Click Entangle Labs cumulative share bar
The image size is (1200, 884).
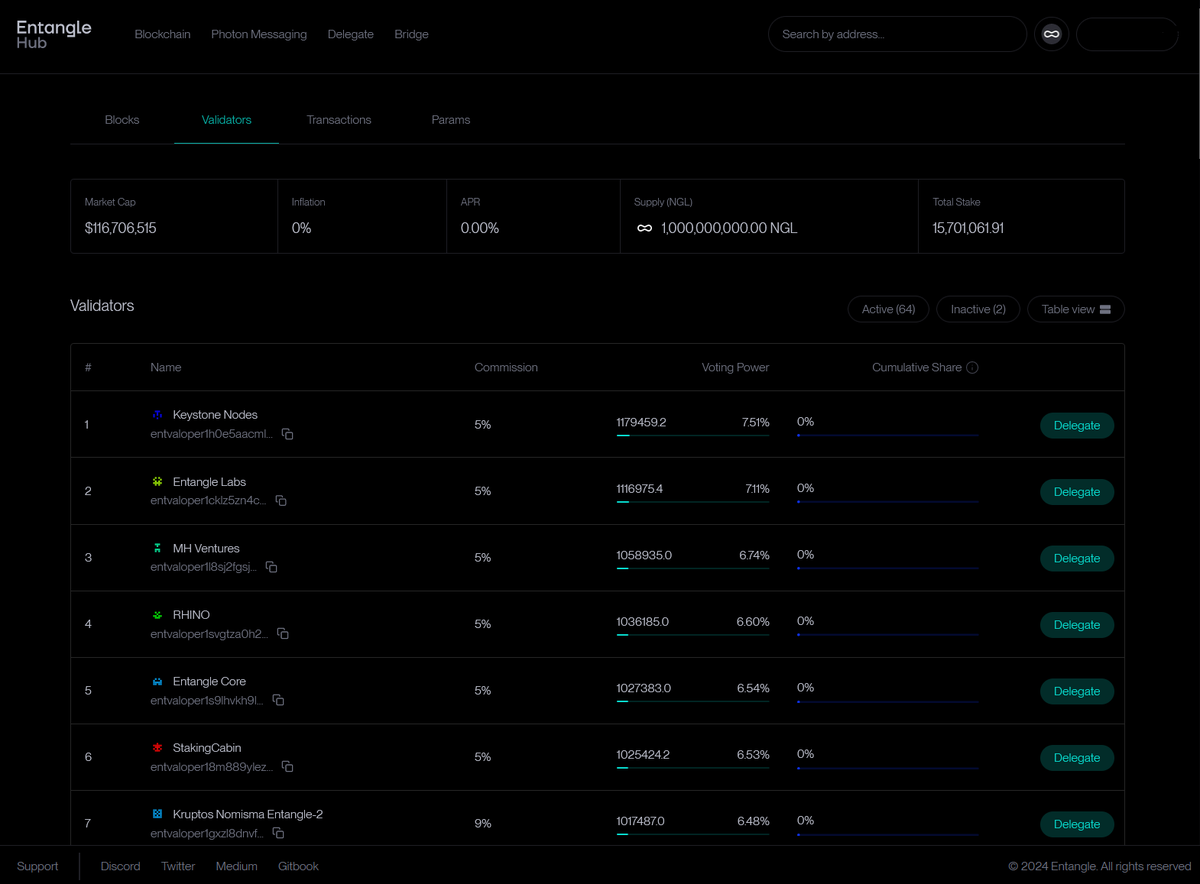tap(887, 502)
